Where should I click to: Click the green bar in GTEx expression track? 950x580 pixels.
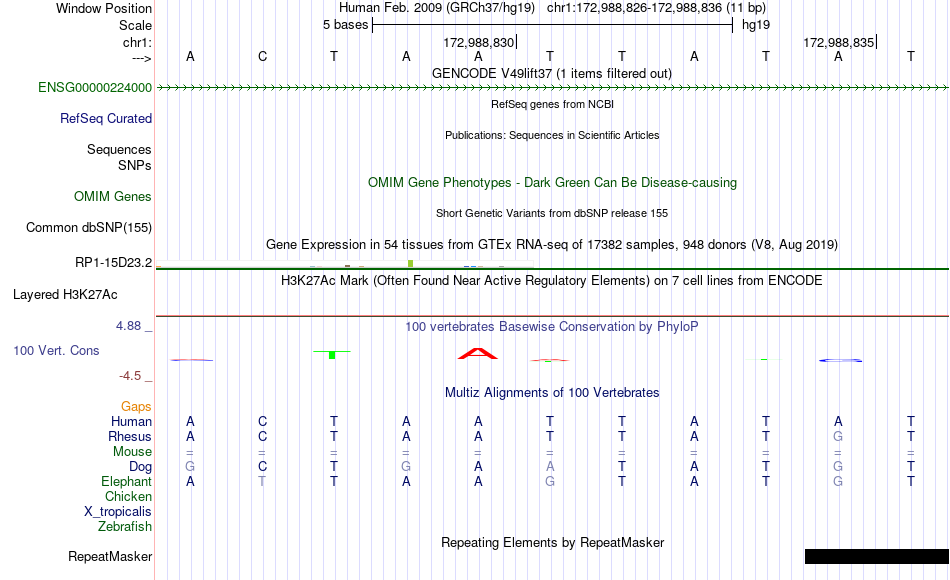click(411, 264)
